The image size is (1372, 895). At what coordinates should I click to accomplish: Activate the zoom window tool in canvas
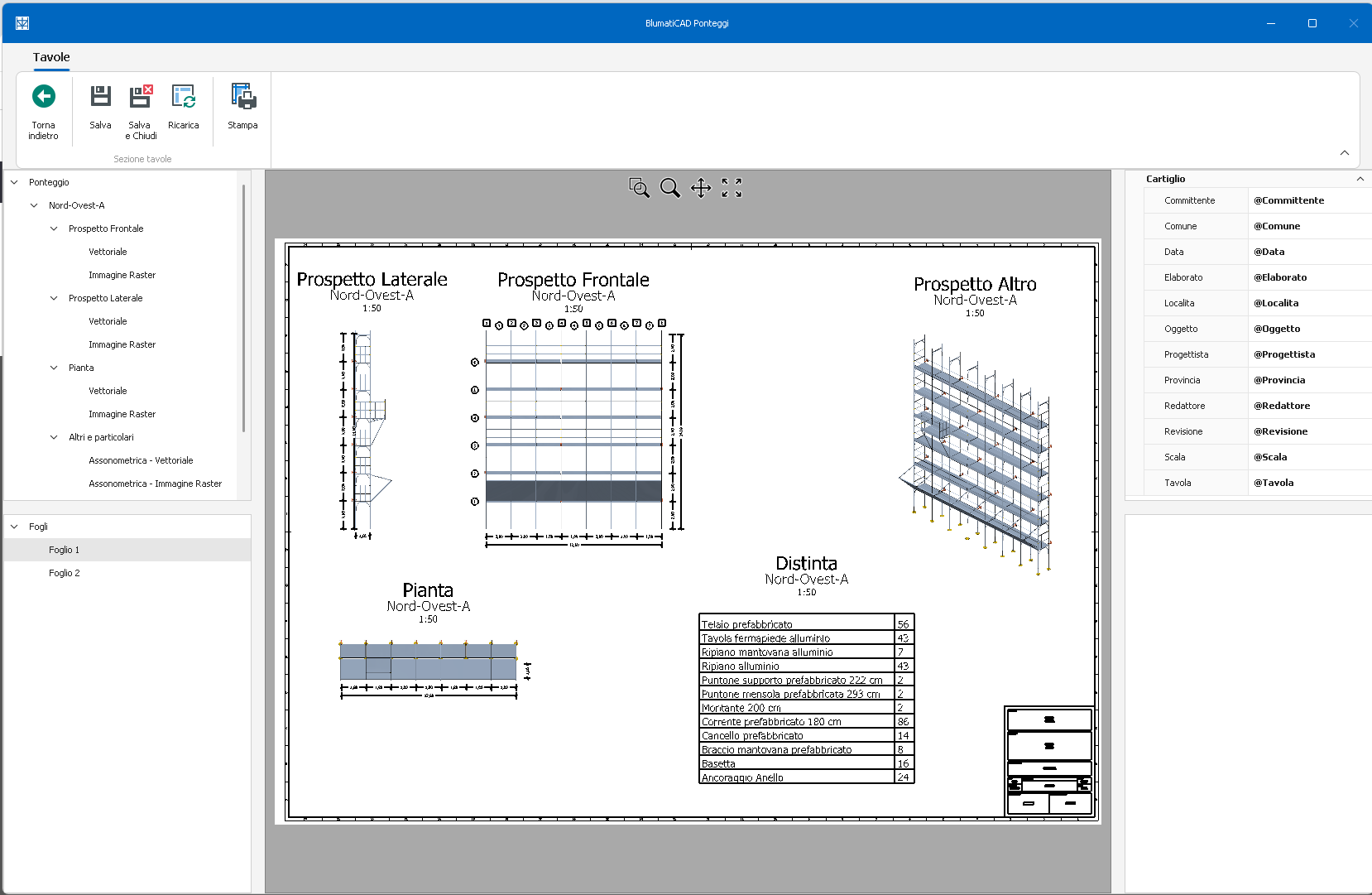pos(639,188)
